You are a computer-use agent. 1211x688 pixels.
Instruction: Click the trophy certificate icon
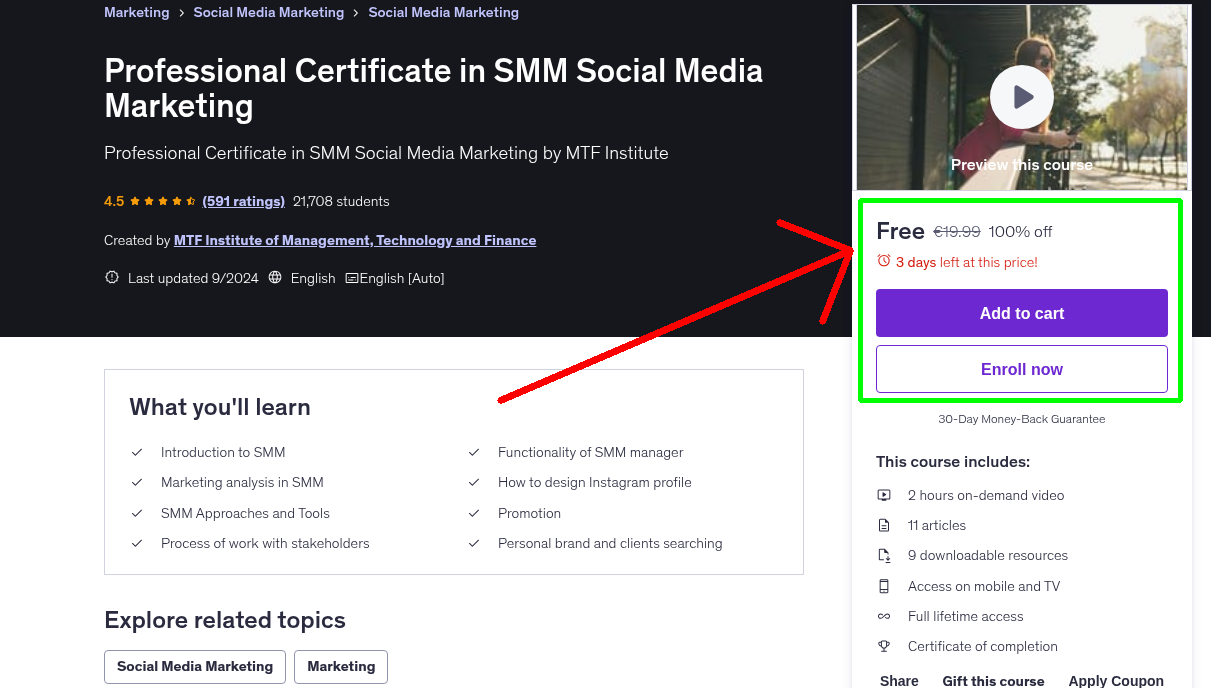(x=884, y=646)
